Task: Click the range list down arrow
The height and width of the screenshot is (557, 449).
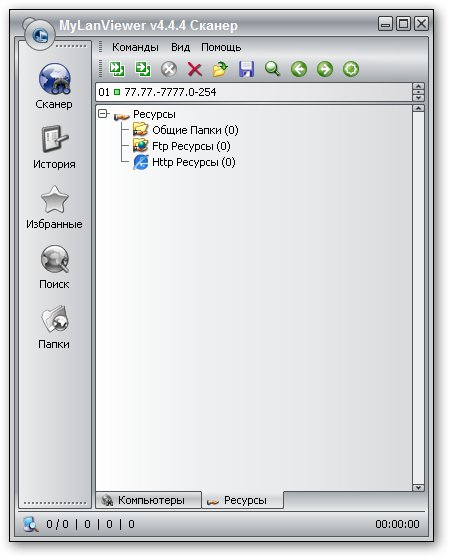Action: tap(418, 97)
